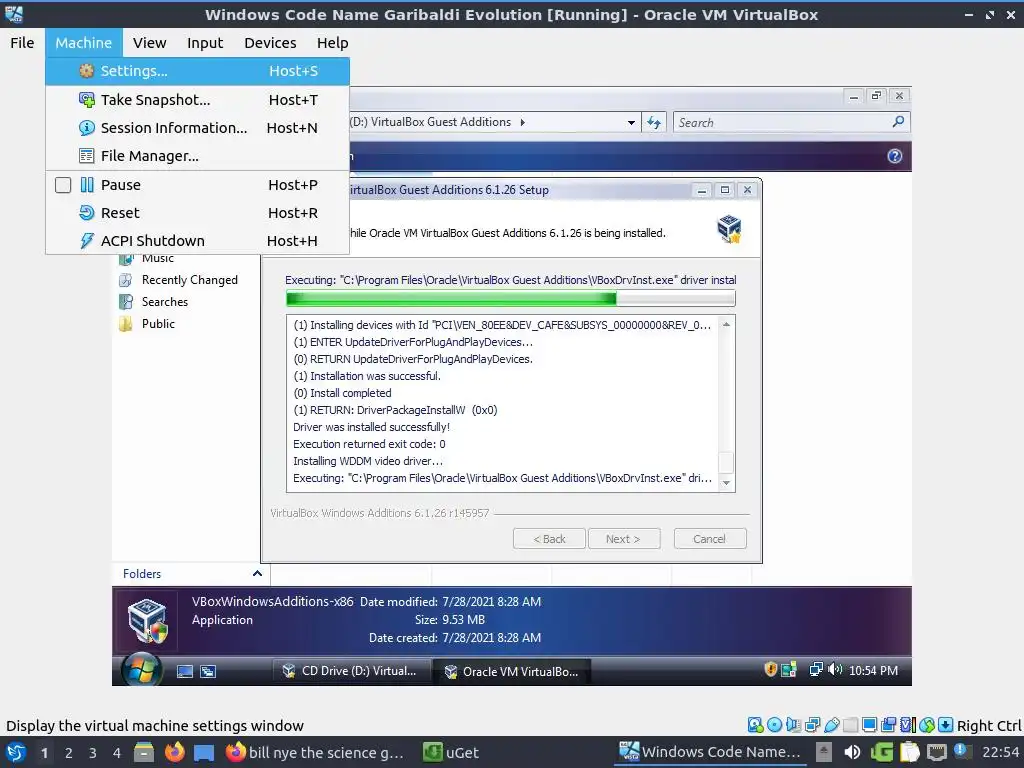Image resolution: width=1024 pixels, height=768 pixels.
Task: Toggle the Pause checkbox in Machine menu
Action: tap(63, 185)
